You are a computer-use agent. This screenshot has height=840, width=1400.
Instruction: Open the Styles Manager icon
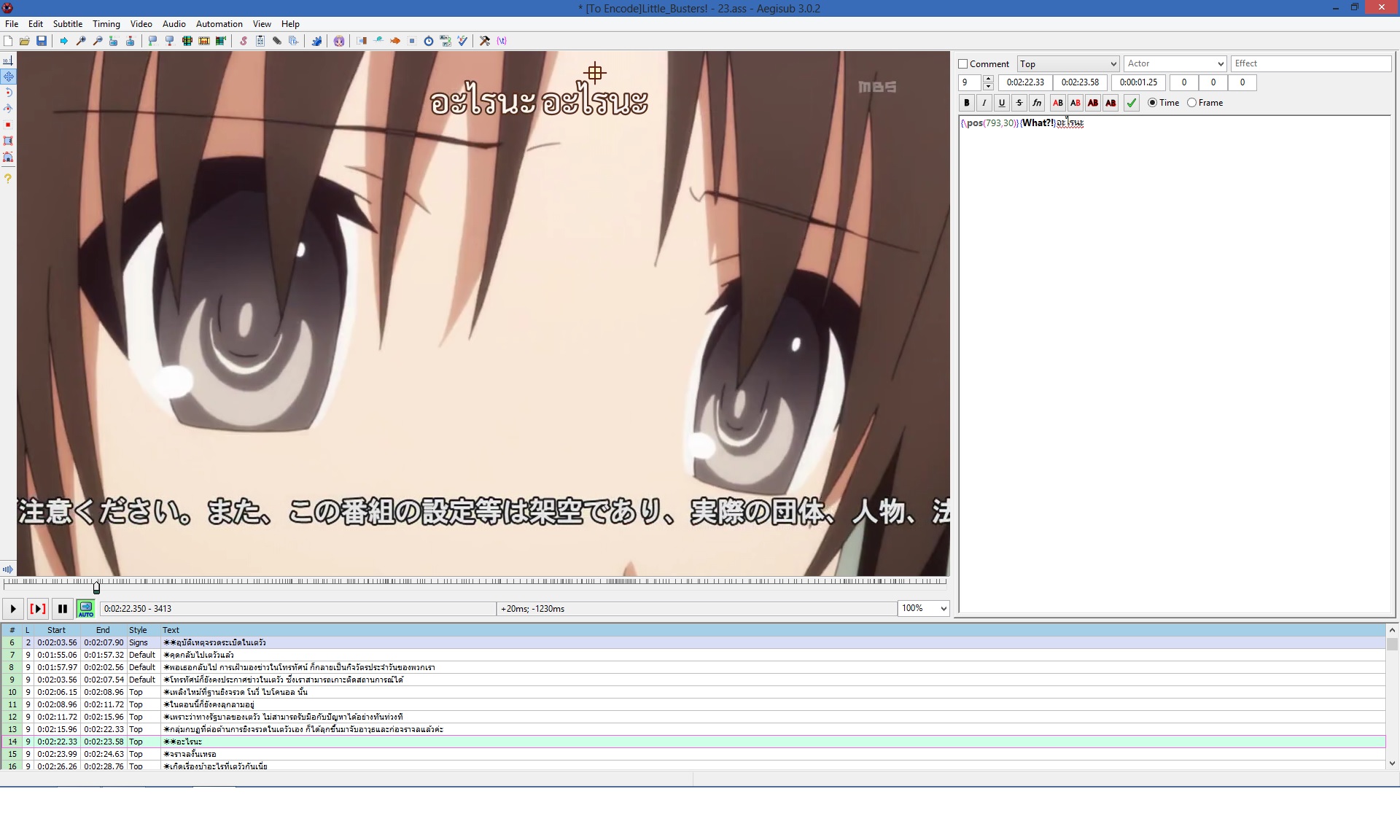pos(243,41)
